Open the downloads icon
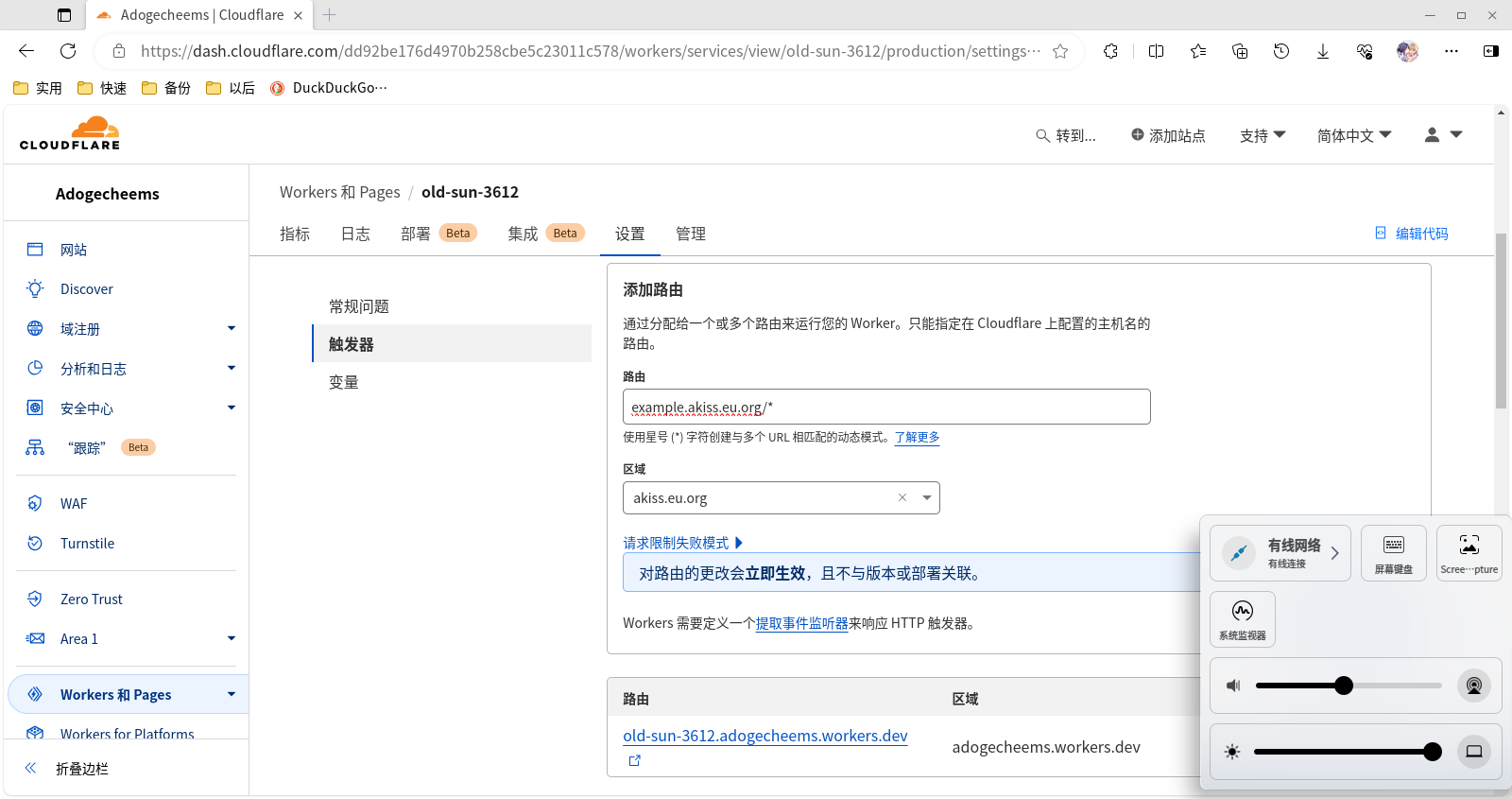This screenshot has width=1512, height=799. pos(1323,51)
